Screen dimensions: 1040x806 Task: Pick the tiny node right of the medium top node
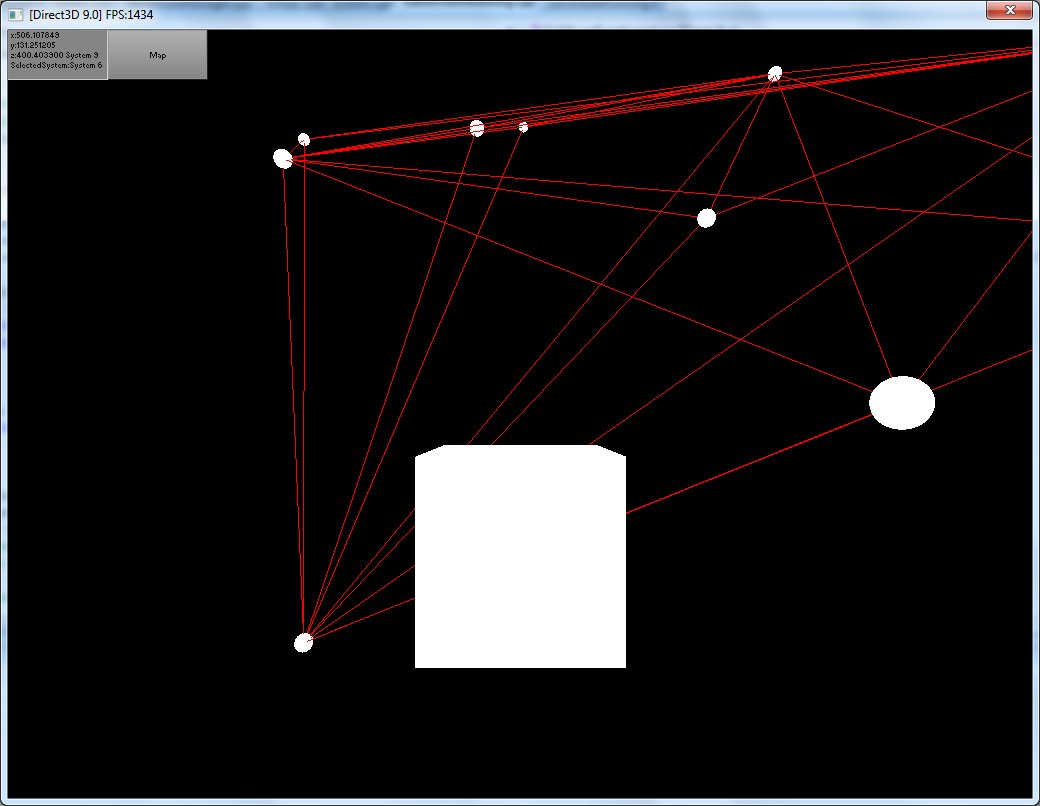tap(523, 127)
